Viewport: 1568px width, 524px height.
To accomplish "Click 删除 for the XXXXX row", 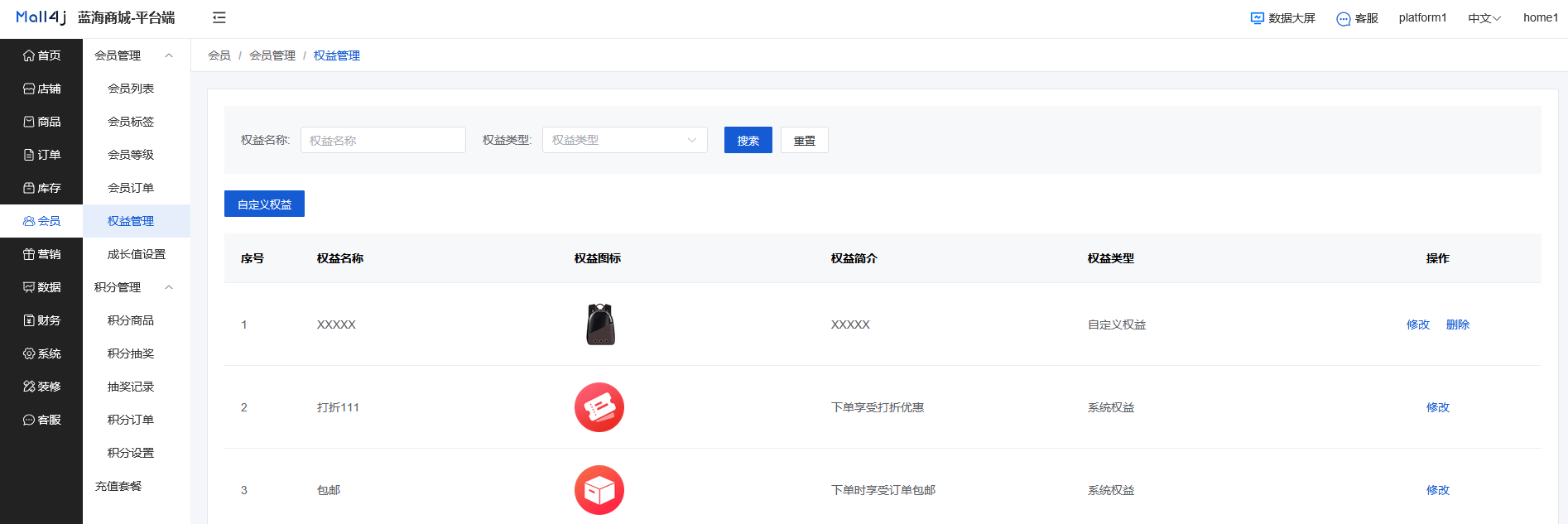I will pyautogui.click(x=1458, y=324).
